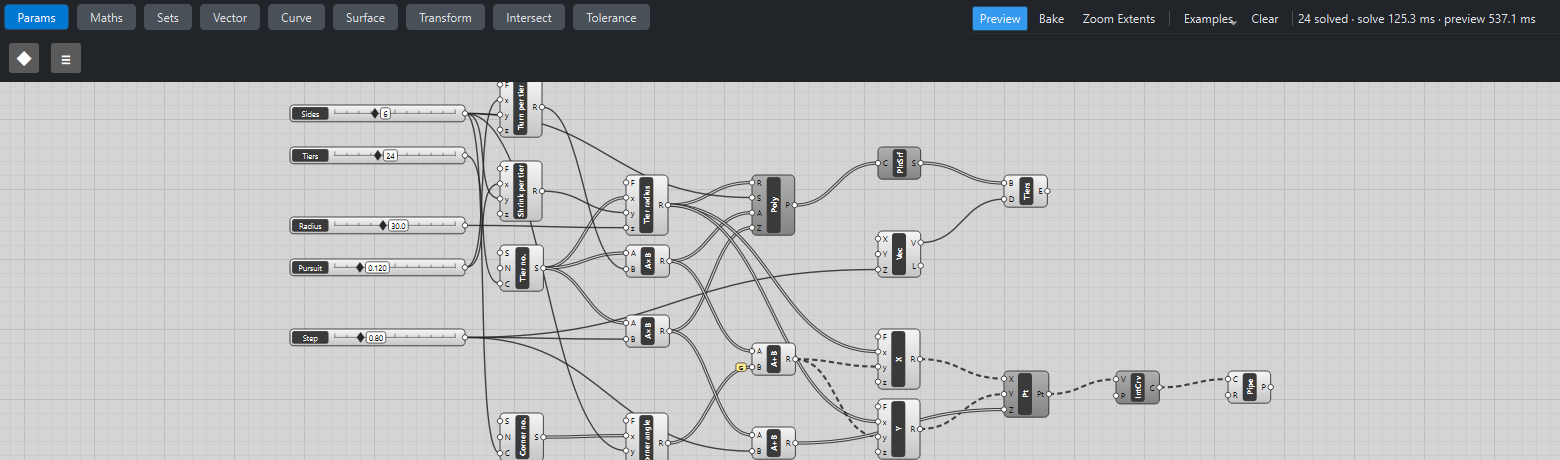The image size is (1560, 460).
Task: Select the Corner angle expression node
Action: 646,438
